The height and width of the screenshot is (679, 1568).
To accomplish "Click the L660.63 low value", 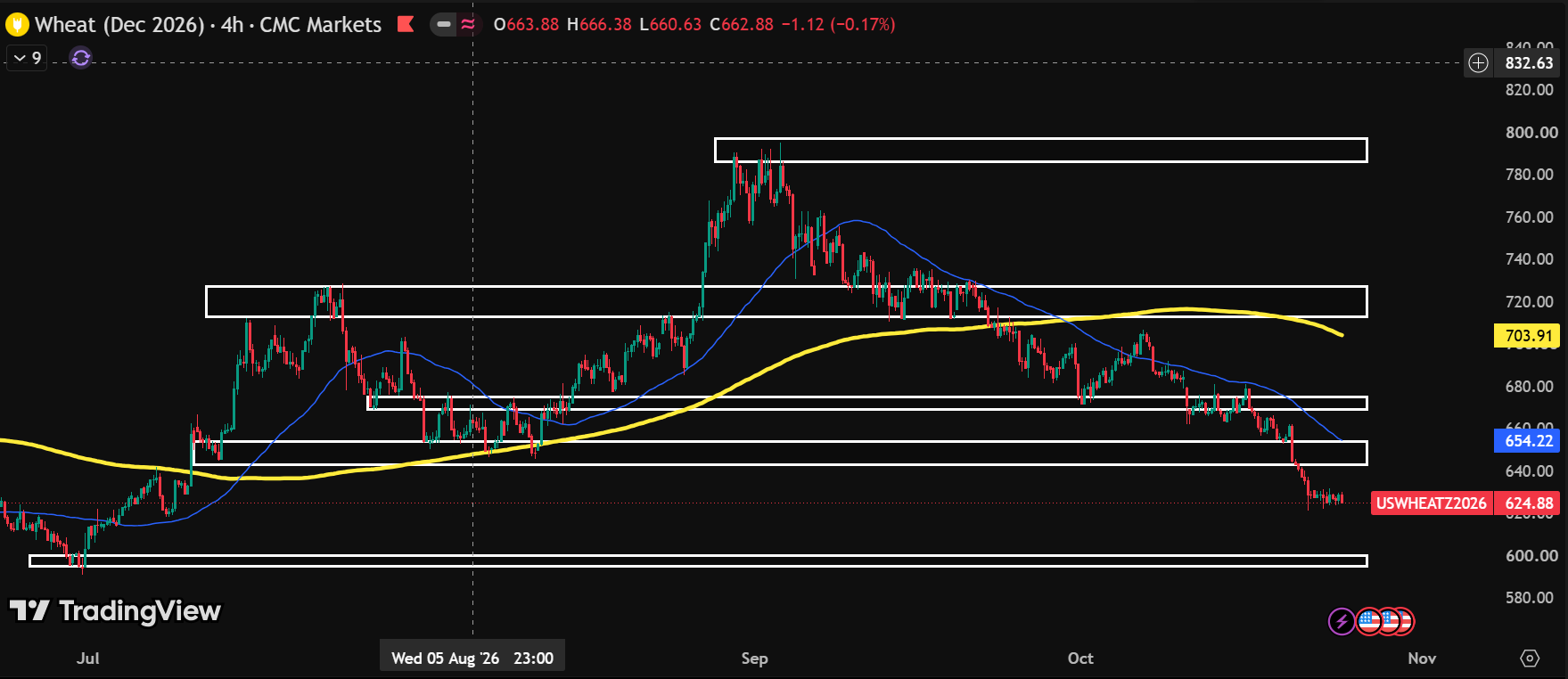I will tap(670, 25).
